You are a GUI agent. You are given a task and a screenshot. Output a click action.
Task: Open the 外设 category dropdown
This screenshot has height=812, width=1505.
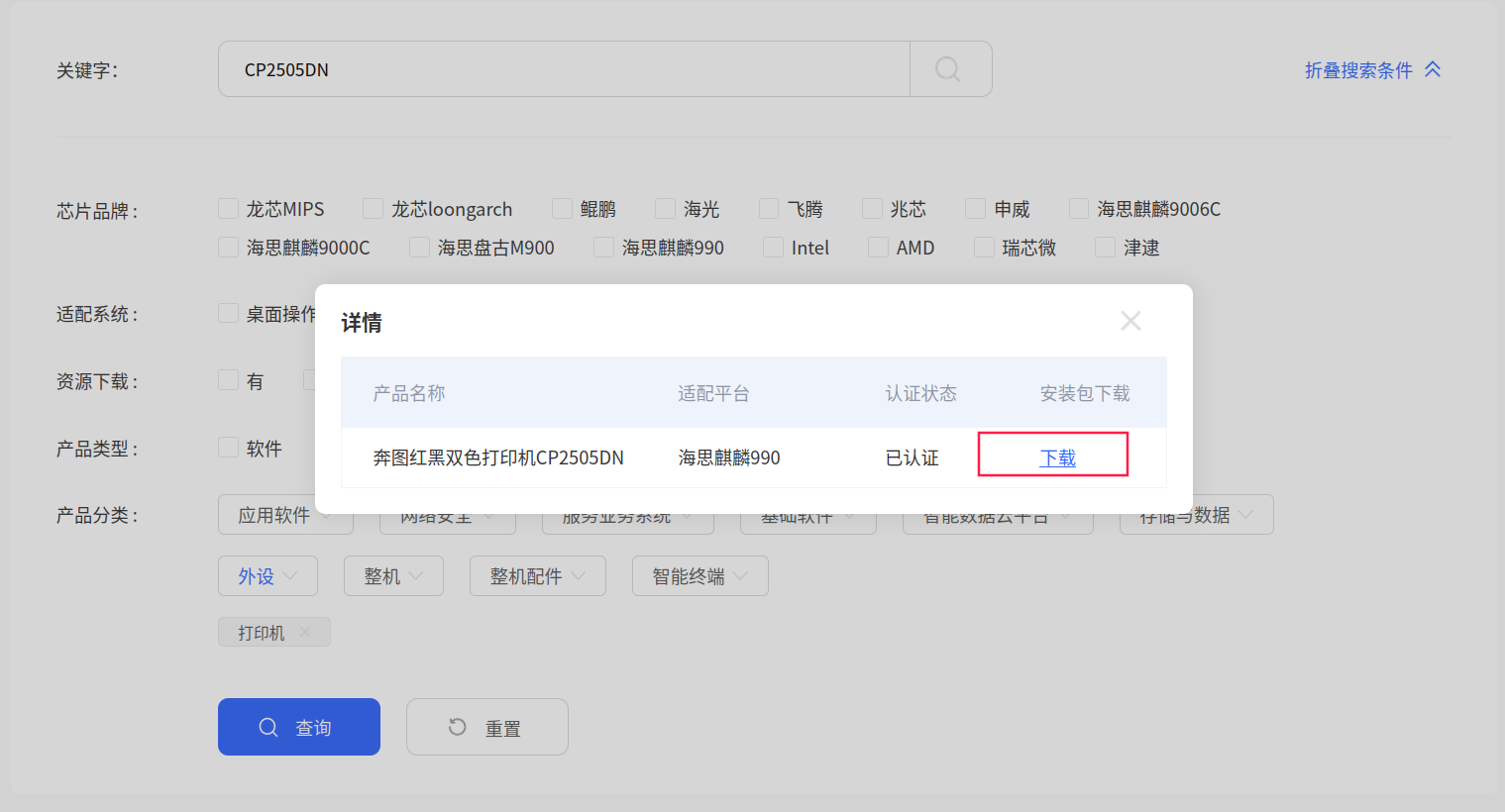click(268, 576)
